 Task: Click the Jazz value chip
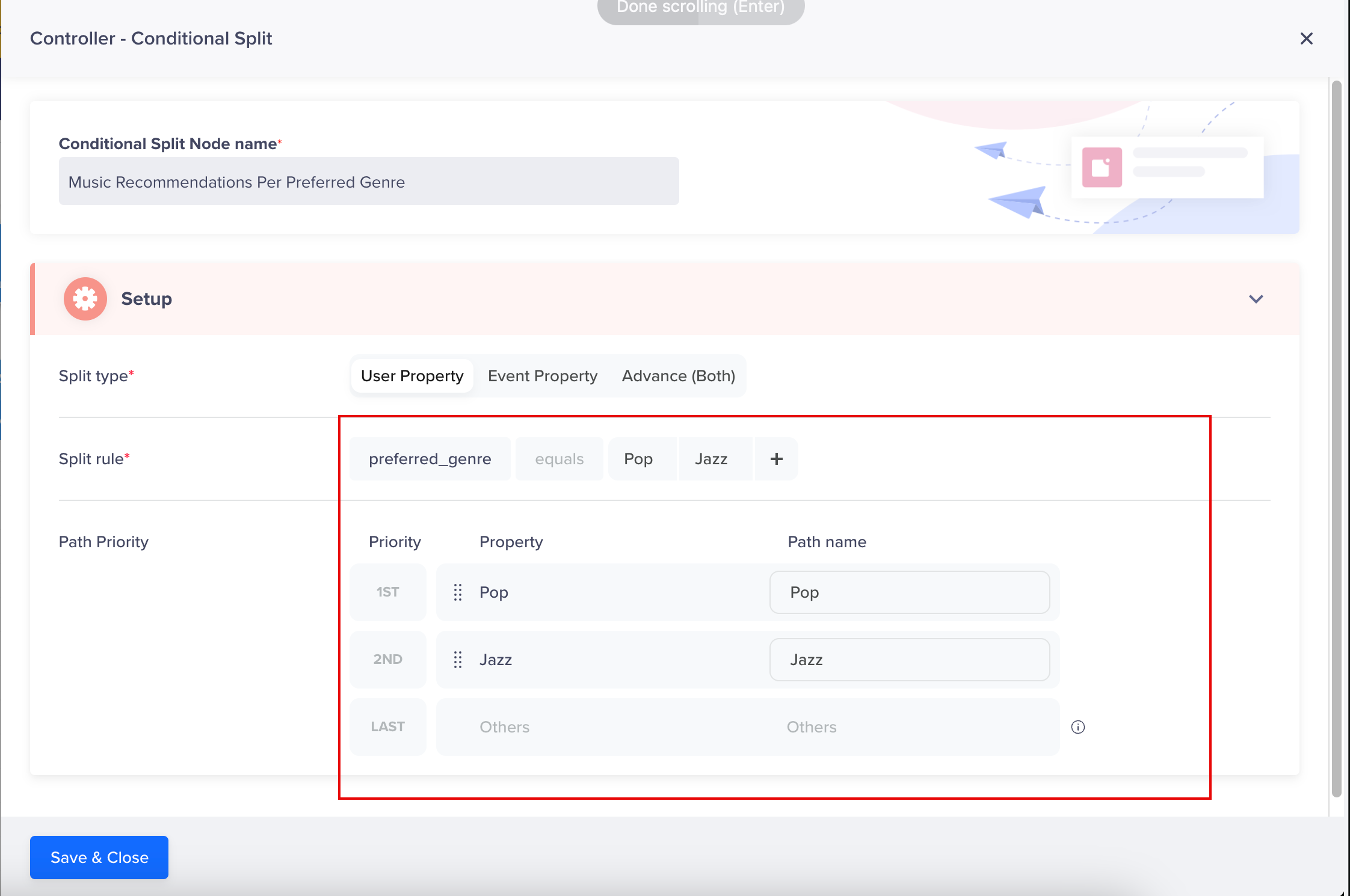coord(711,459)
